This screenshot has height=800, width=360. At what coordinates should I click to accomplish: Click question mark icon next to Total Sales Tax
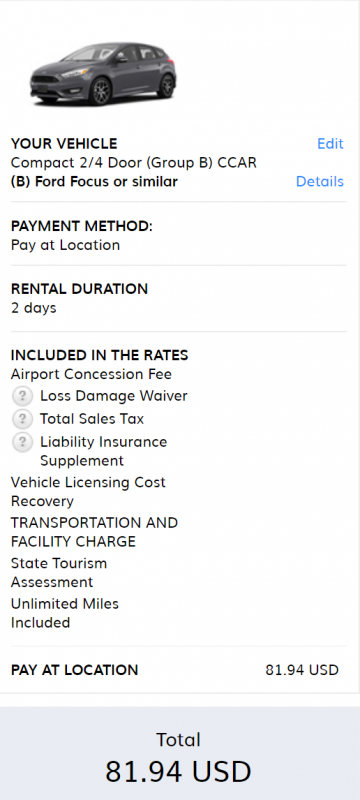point(22,419)
